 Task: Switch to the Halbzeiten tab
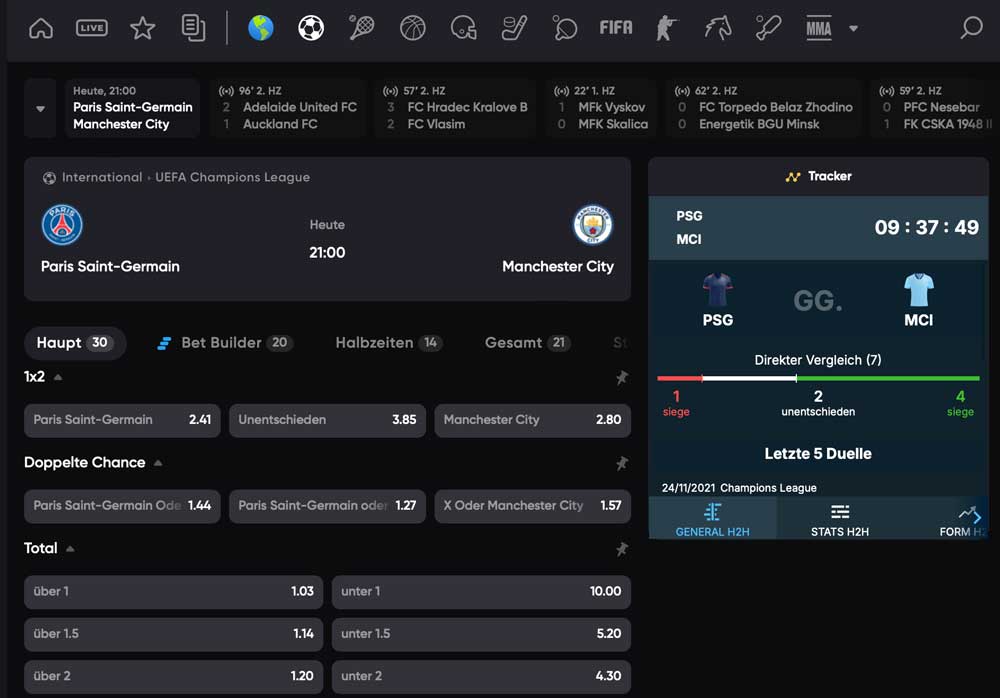[x=388, y=343]
